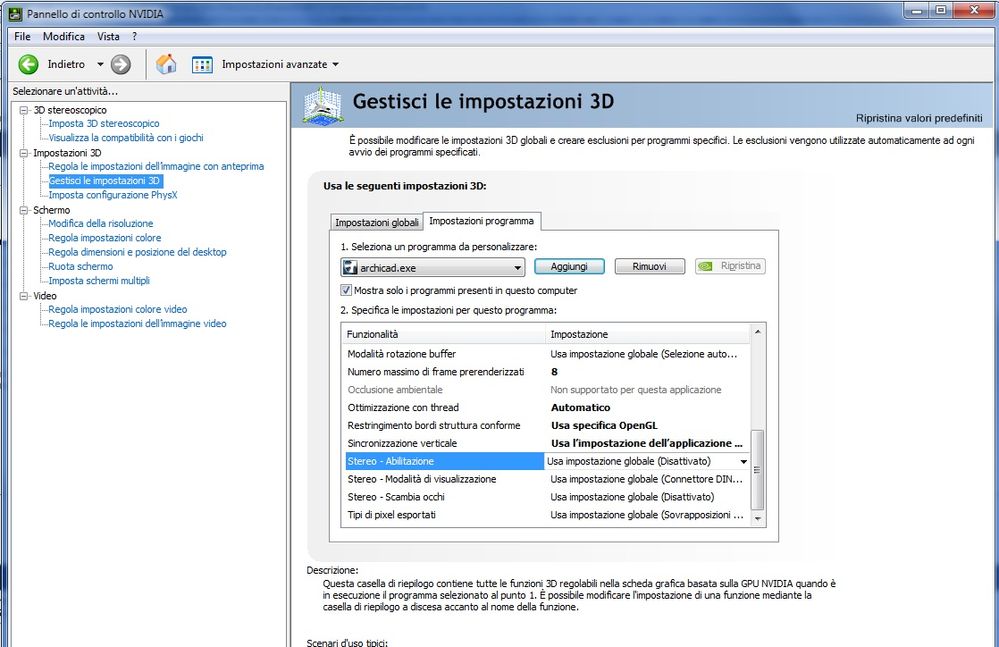Click the Ripristina button
999x647 pixels.
pos(730,266)
